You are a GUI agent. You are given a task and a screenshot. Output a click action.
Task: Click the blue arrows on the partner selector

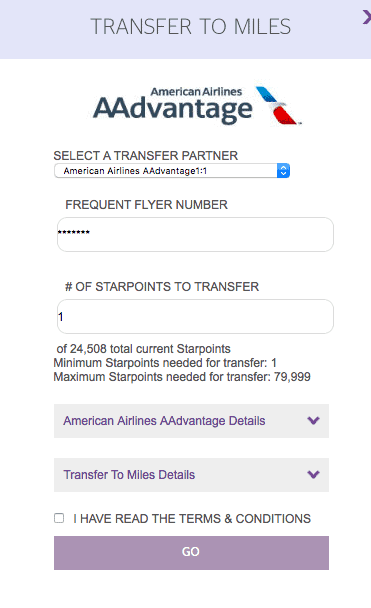coord(283,171)
